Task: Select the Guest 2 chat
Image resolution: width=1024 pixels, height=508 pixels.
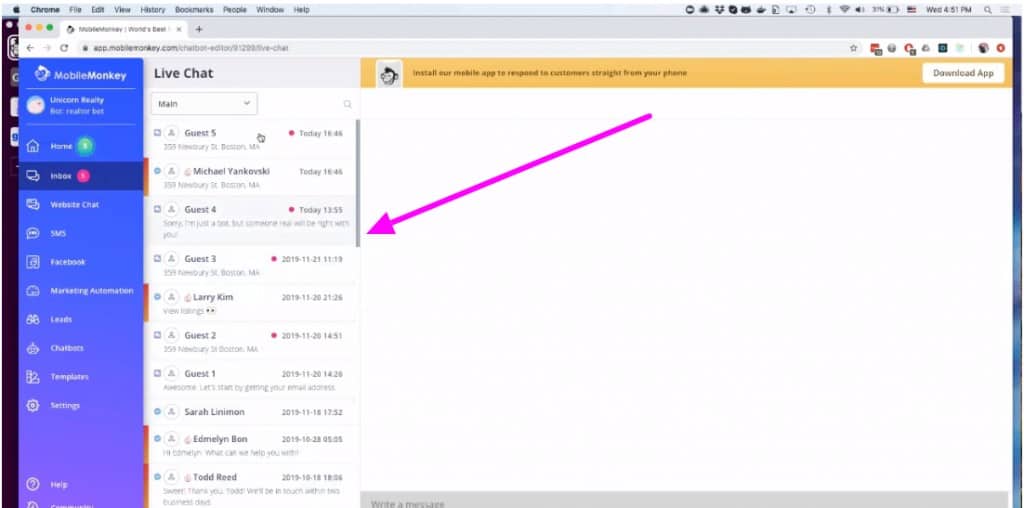Action: point(251,341)
